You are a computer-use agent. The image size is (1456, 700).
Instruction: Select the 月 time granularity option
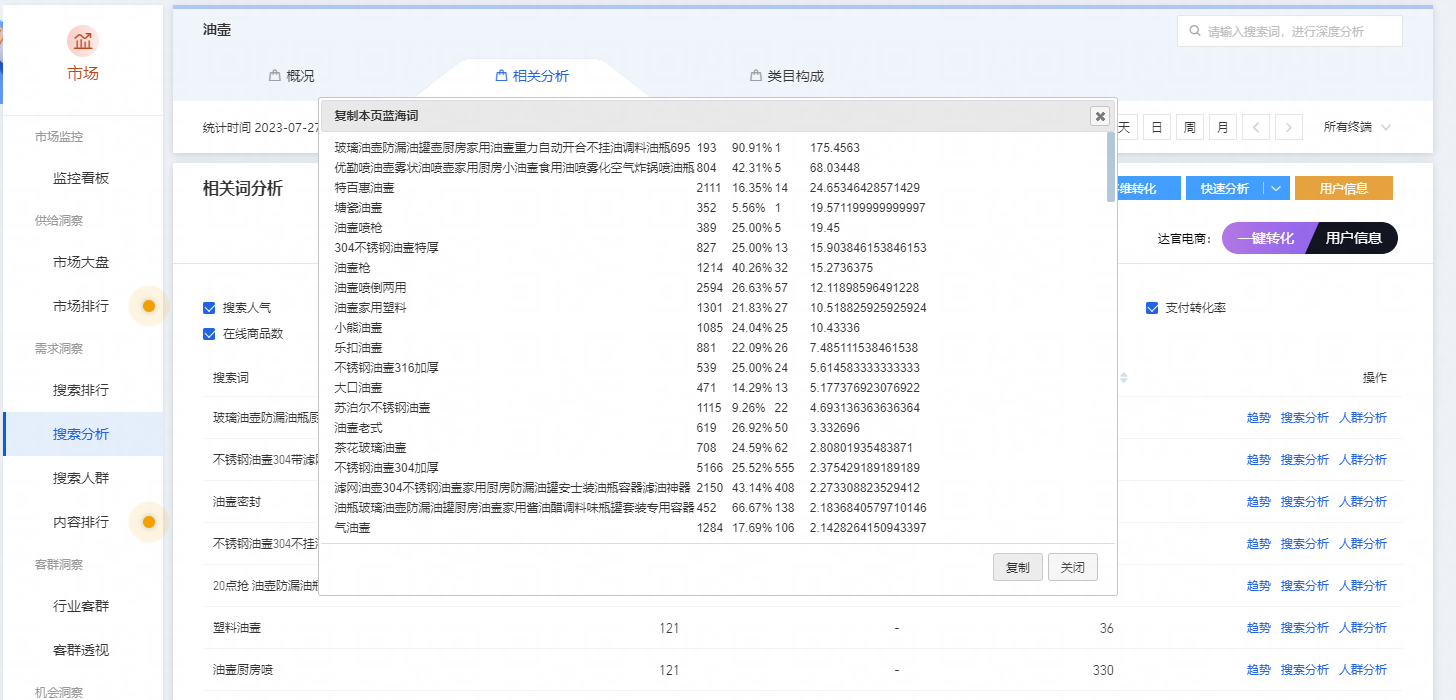1222,127
